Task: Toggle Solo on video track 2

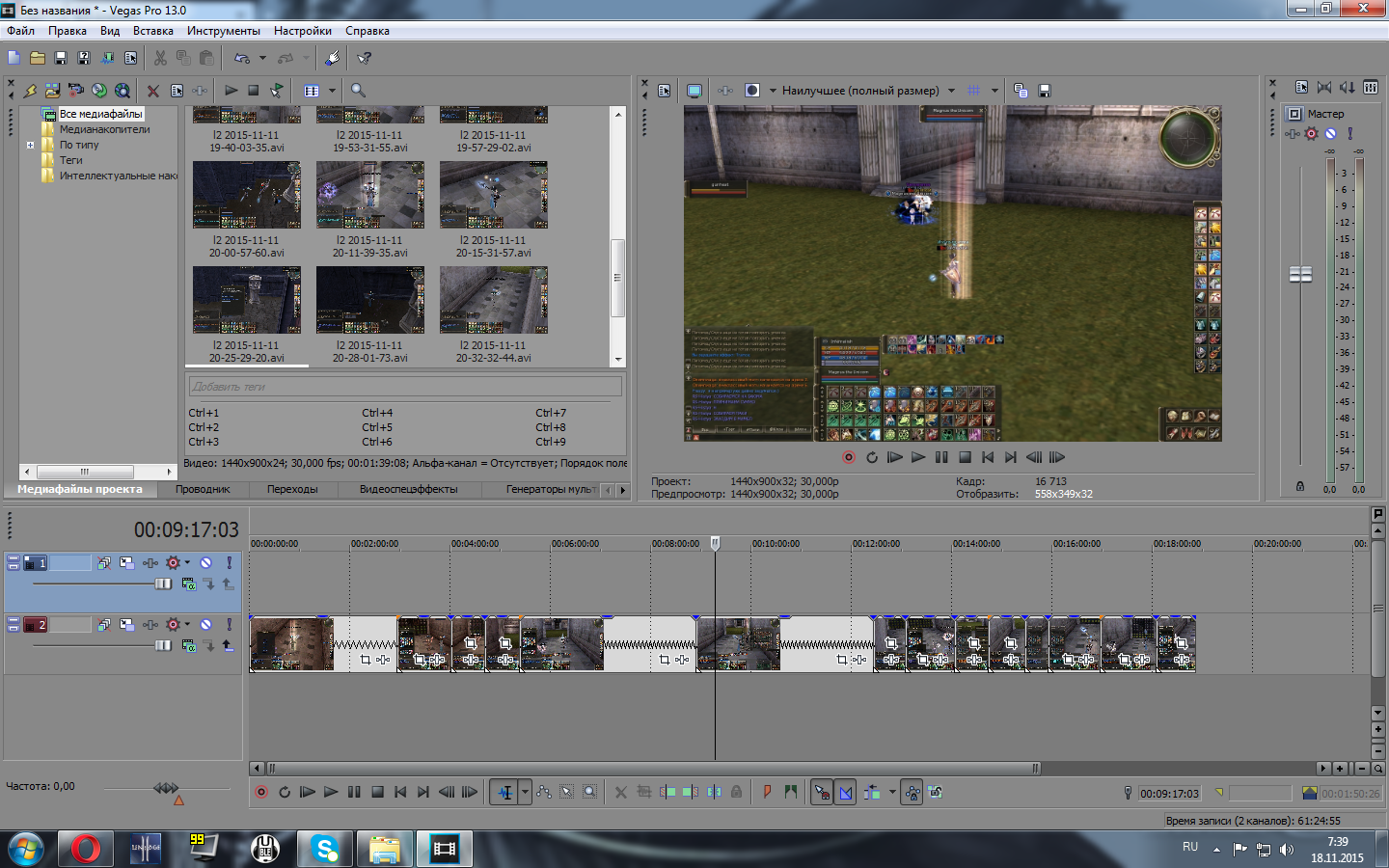Action: (229, 625)
